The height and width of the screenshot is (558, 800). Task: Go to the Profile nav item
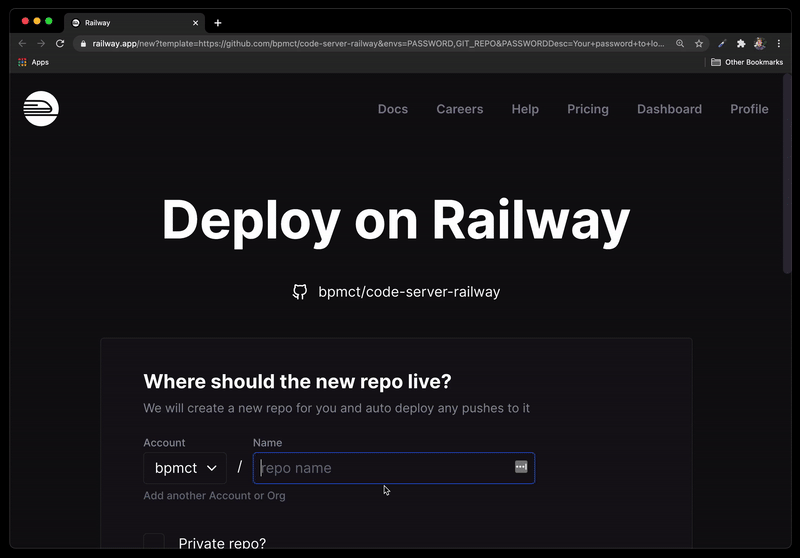(749, 109)
